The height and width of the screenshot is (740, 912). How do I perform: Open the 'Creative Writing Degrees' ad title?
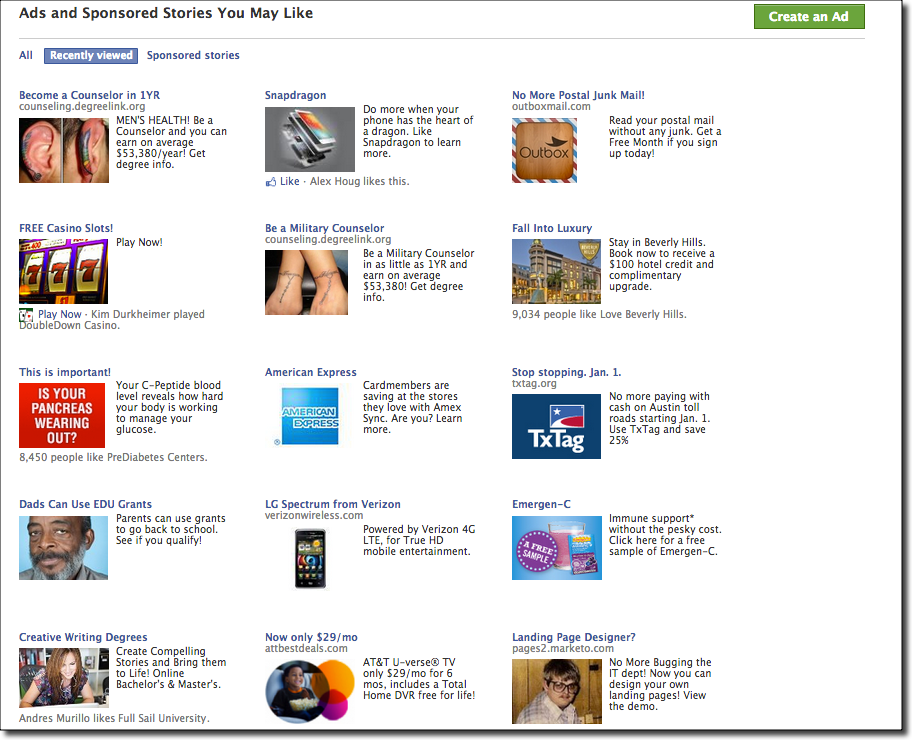pyautogui.click(x=83, y=638)
